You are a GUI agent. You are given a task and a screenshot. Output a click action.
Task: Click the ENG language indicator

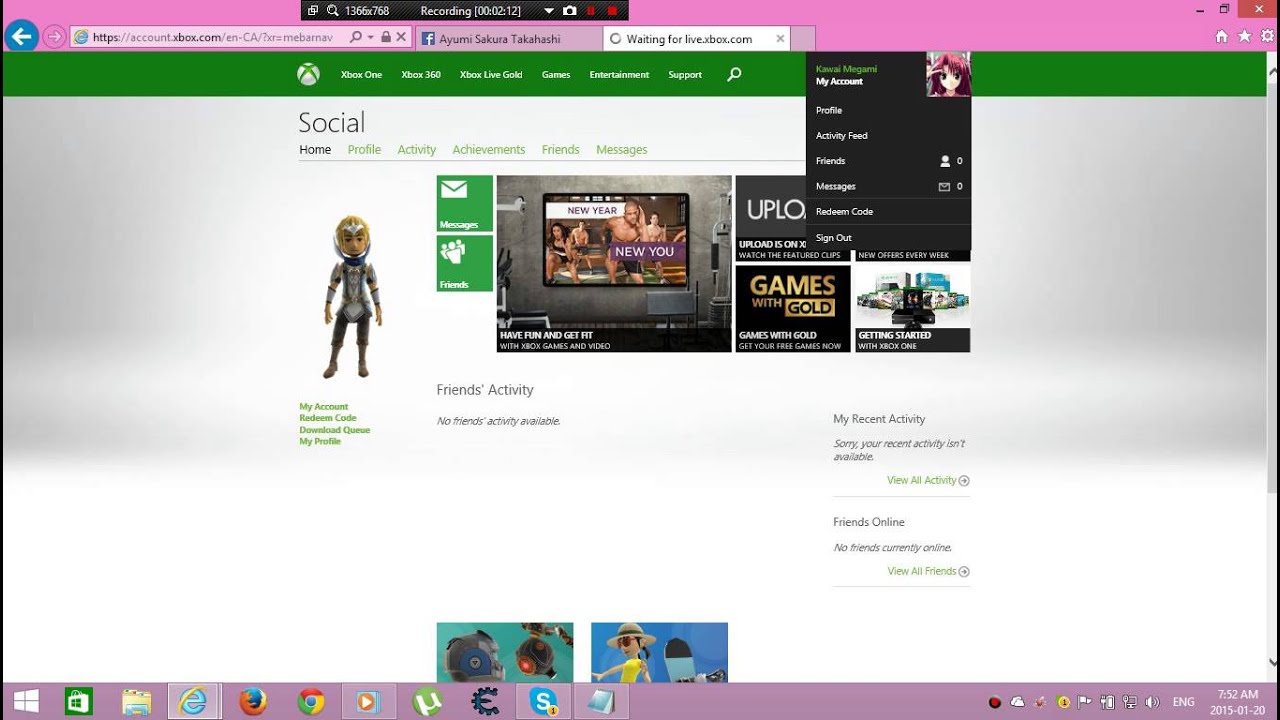tap(1184, 702)
